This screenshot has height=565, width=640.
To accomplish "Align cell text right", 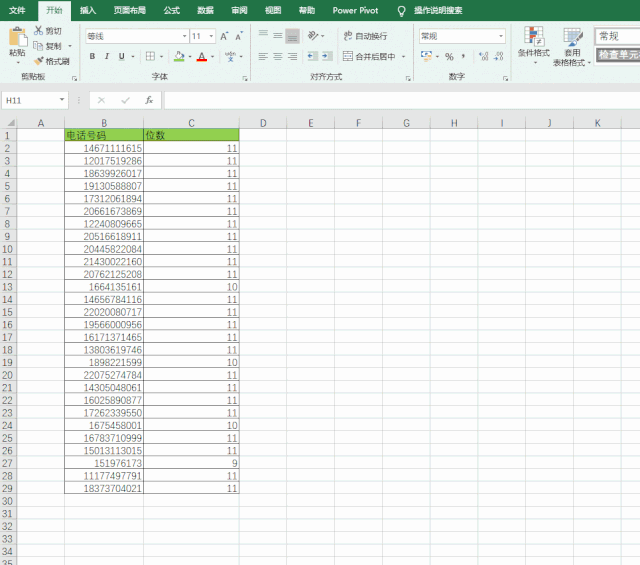I will coord(292,56).
